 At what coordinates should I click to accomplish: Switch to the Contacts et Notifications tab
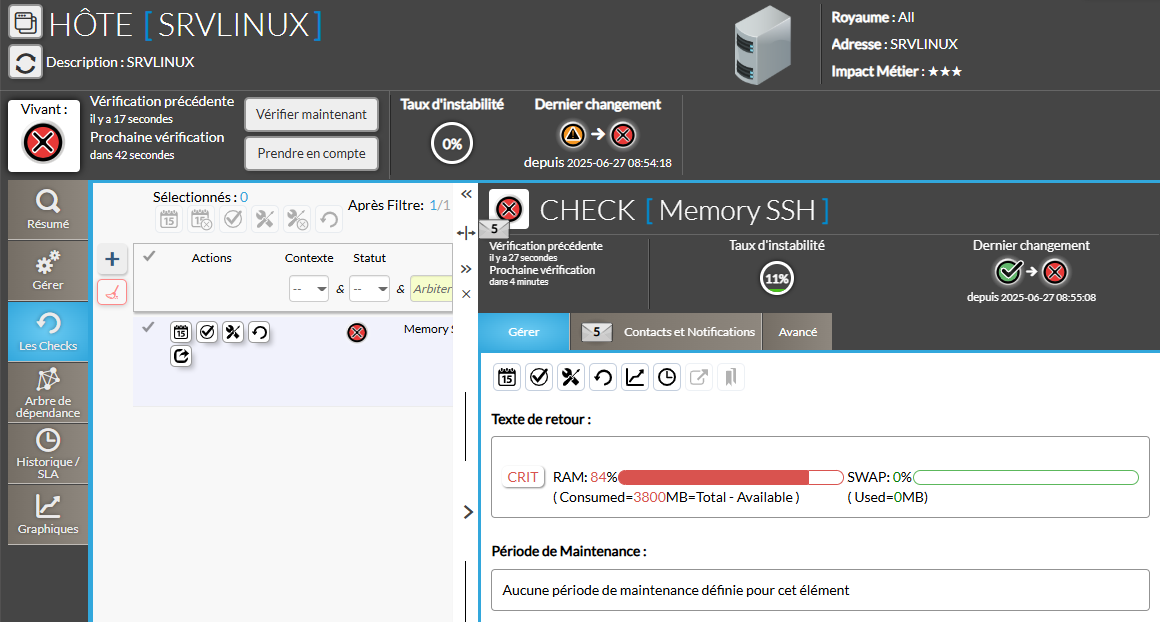(x=666, y=332)
